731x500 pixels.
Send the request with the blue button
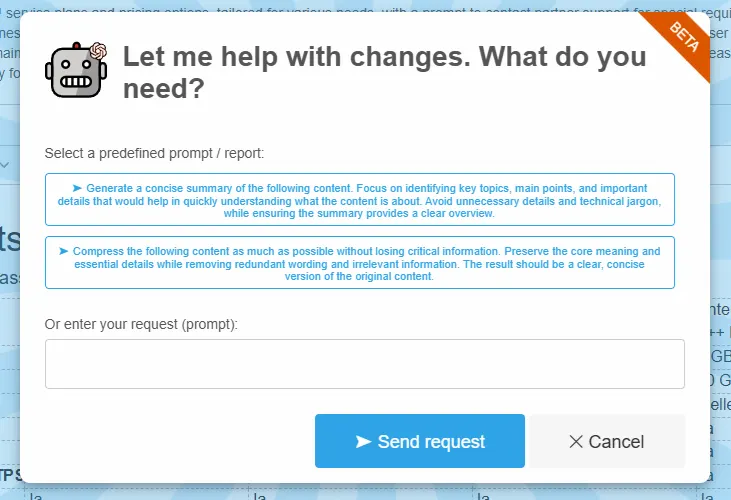(420, 441)
